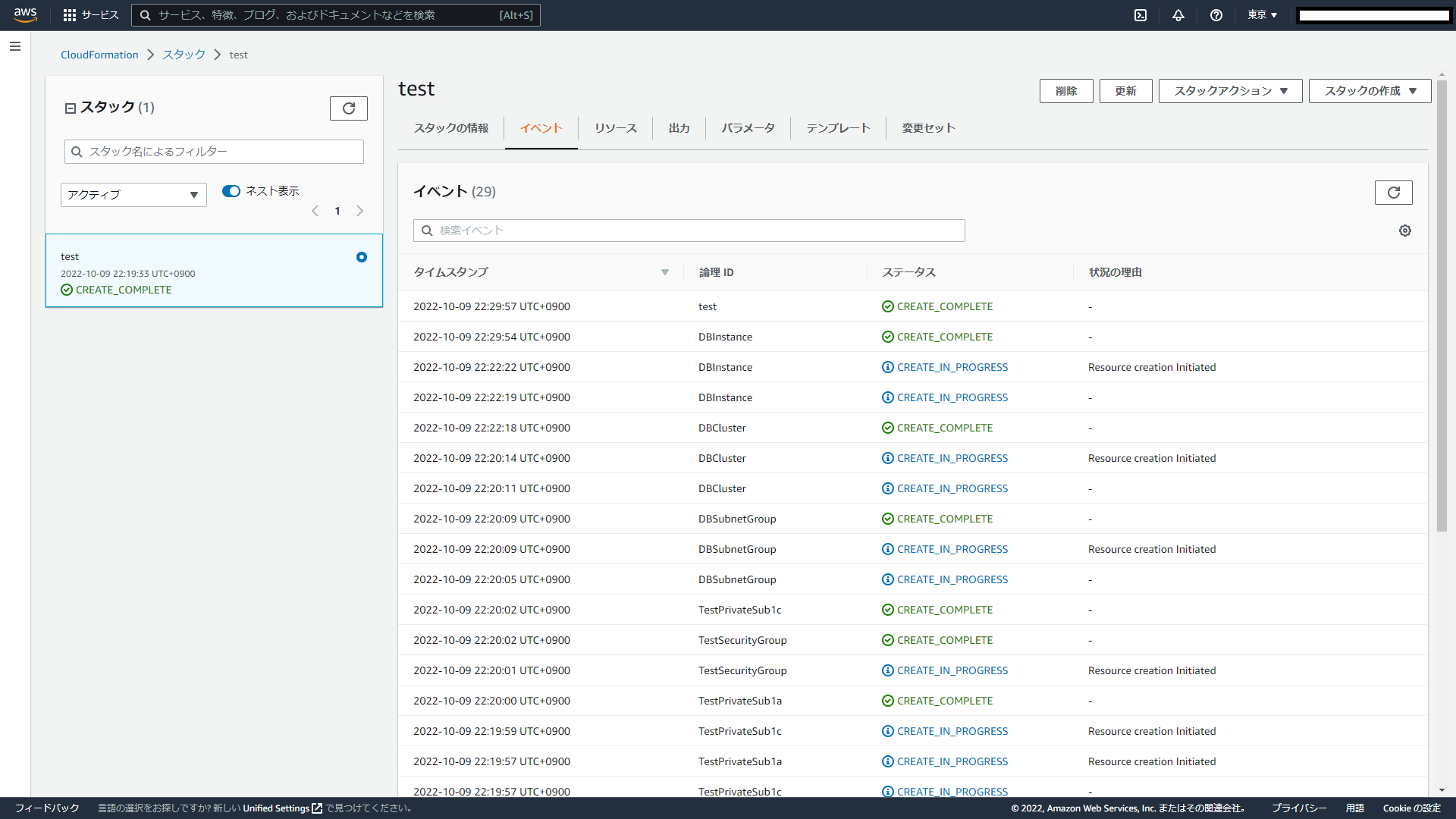
Task: Open events table settings gear
Action: [1405, 231]
